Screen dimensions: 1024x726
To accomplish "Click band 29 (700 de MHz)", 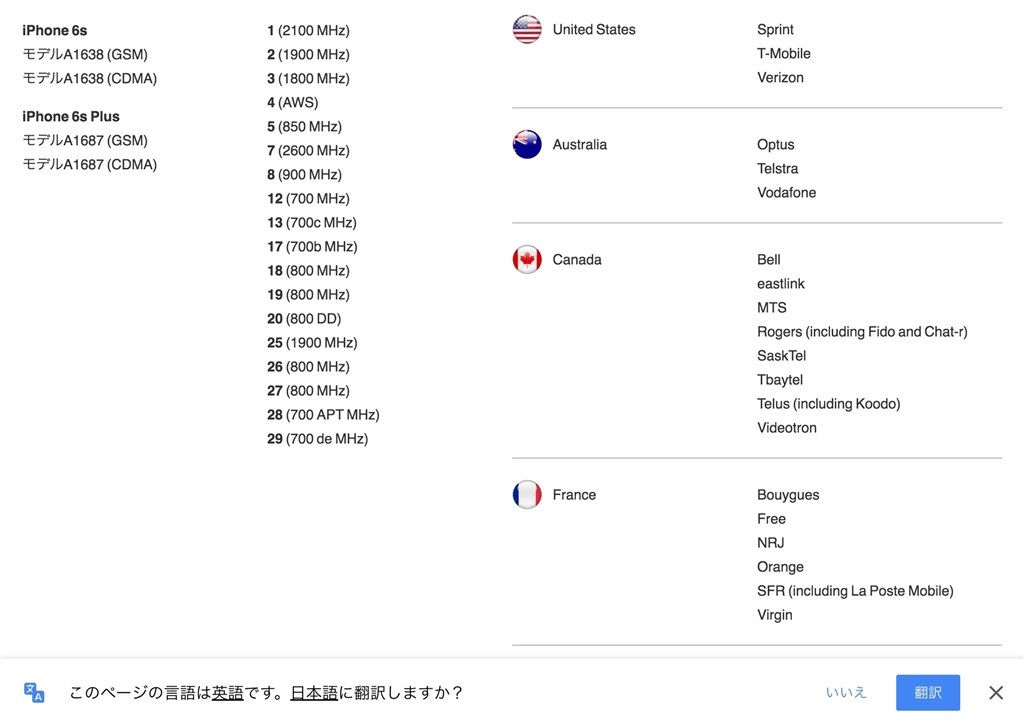I will pyautogui.click(x=317, y=439).
